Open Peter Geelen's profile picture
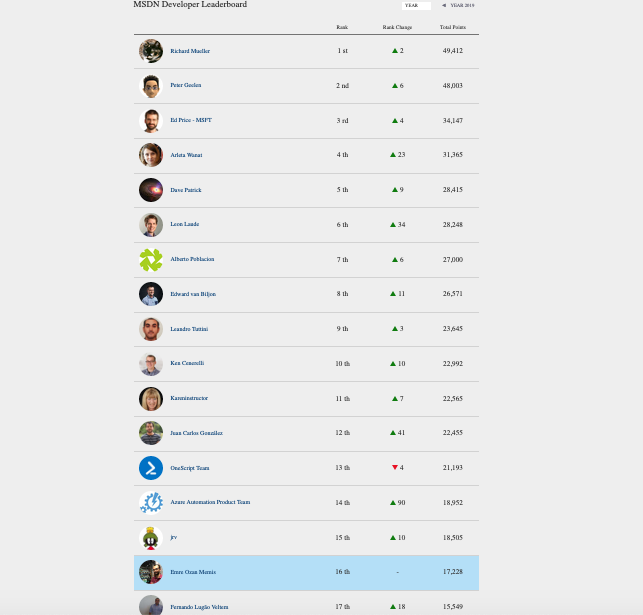The height and width of the screenshot is (615, 643). (151, 86)
